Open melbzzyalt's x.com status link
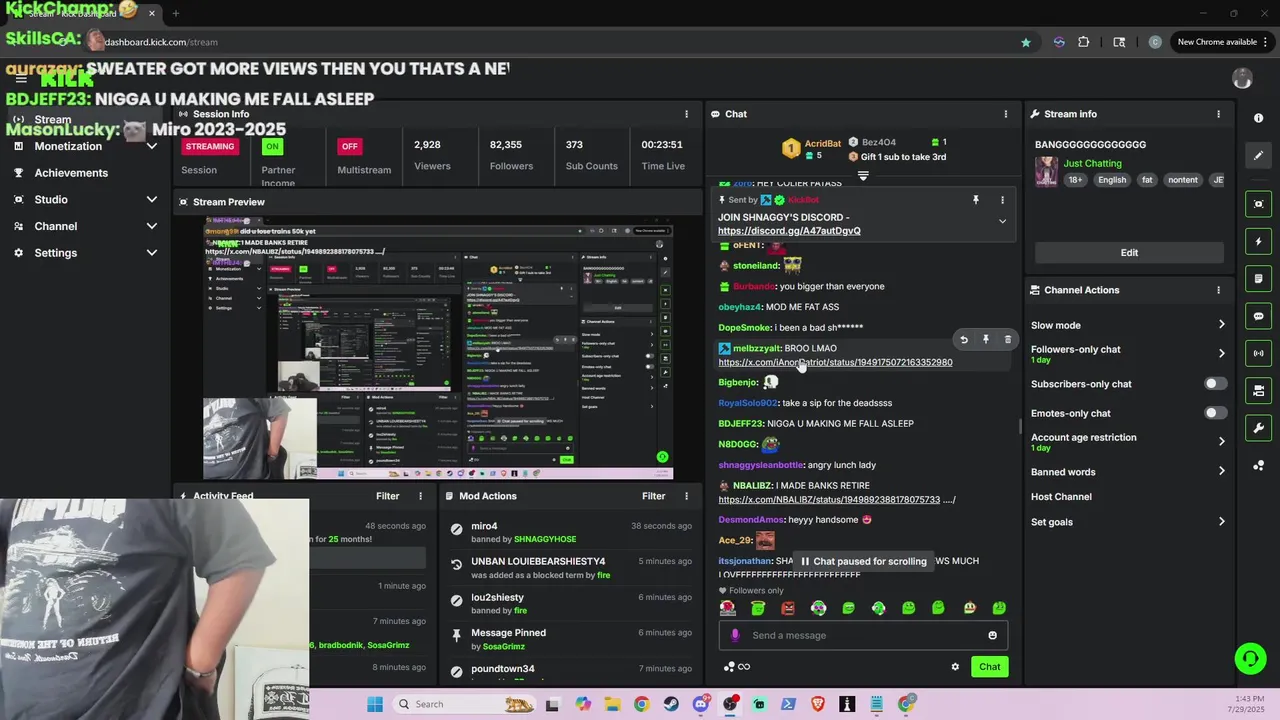Viewport: 1280px width, 720px height. (x=835, y=362)
